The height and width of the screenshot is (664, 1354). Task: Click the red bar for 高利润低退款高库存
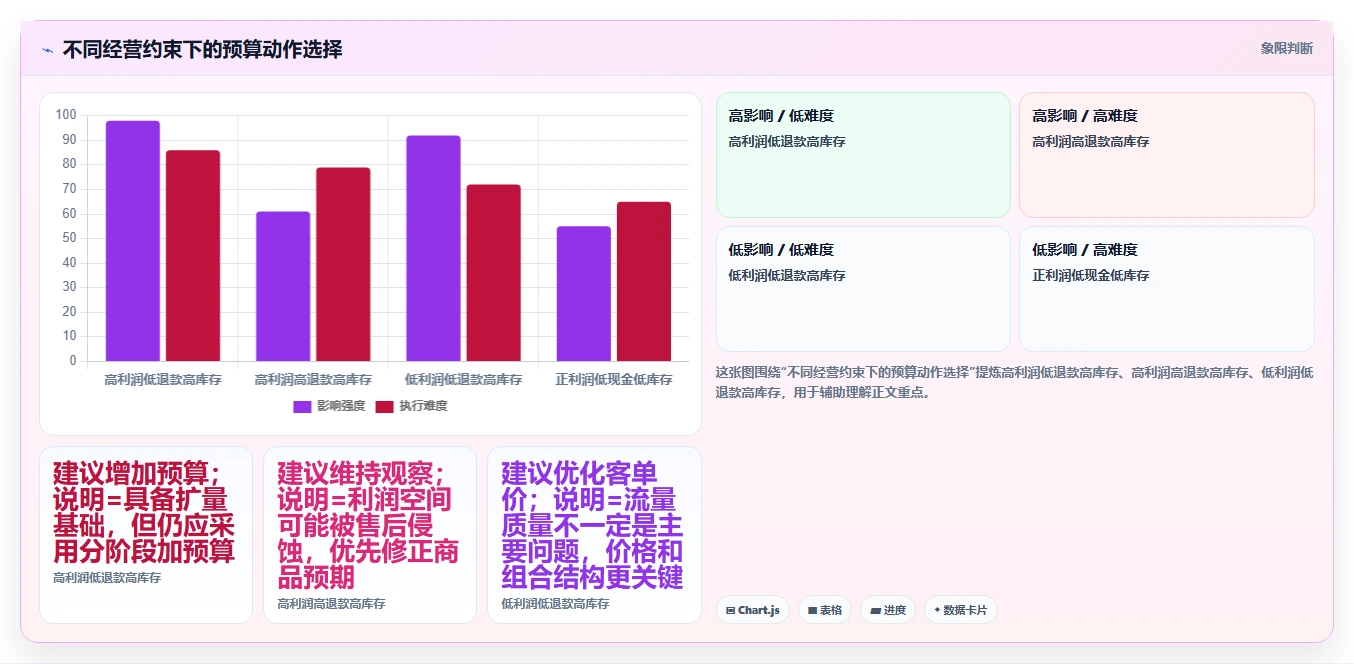tap(193, 256)
